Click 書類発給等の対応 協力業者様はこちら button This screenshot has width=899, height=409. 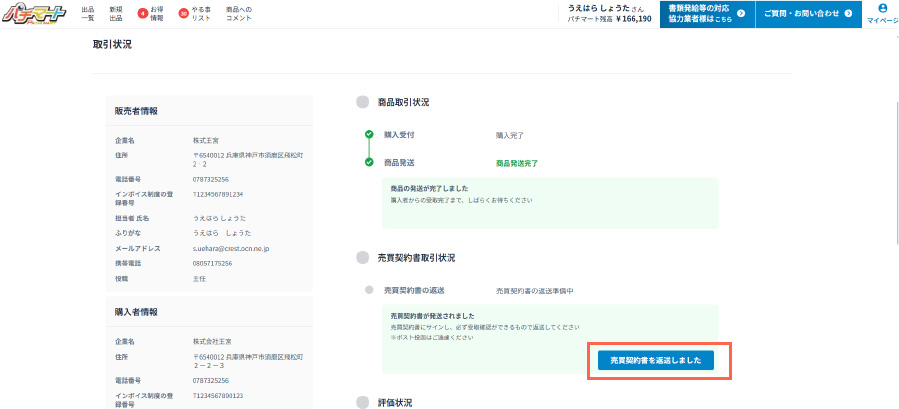(x=707, y=14)
